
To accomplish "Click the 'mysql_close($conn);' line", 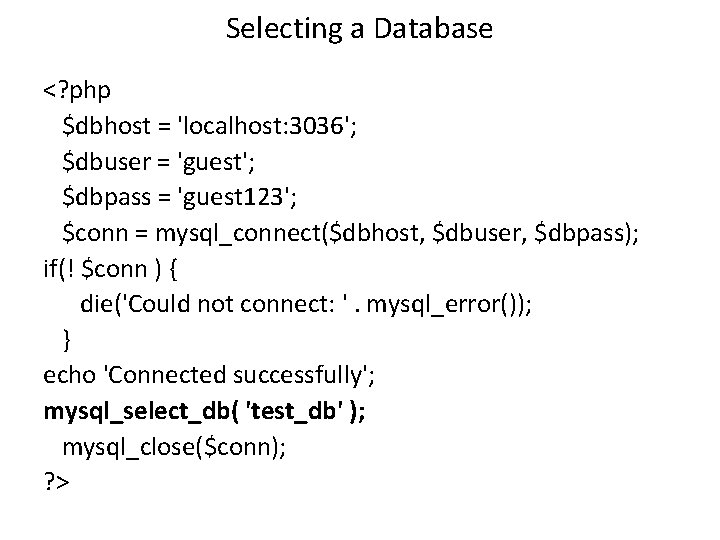I will click(174, 447).
